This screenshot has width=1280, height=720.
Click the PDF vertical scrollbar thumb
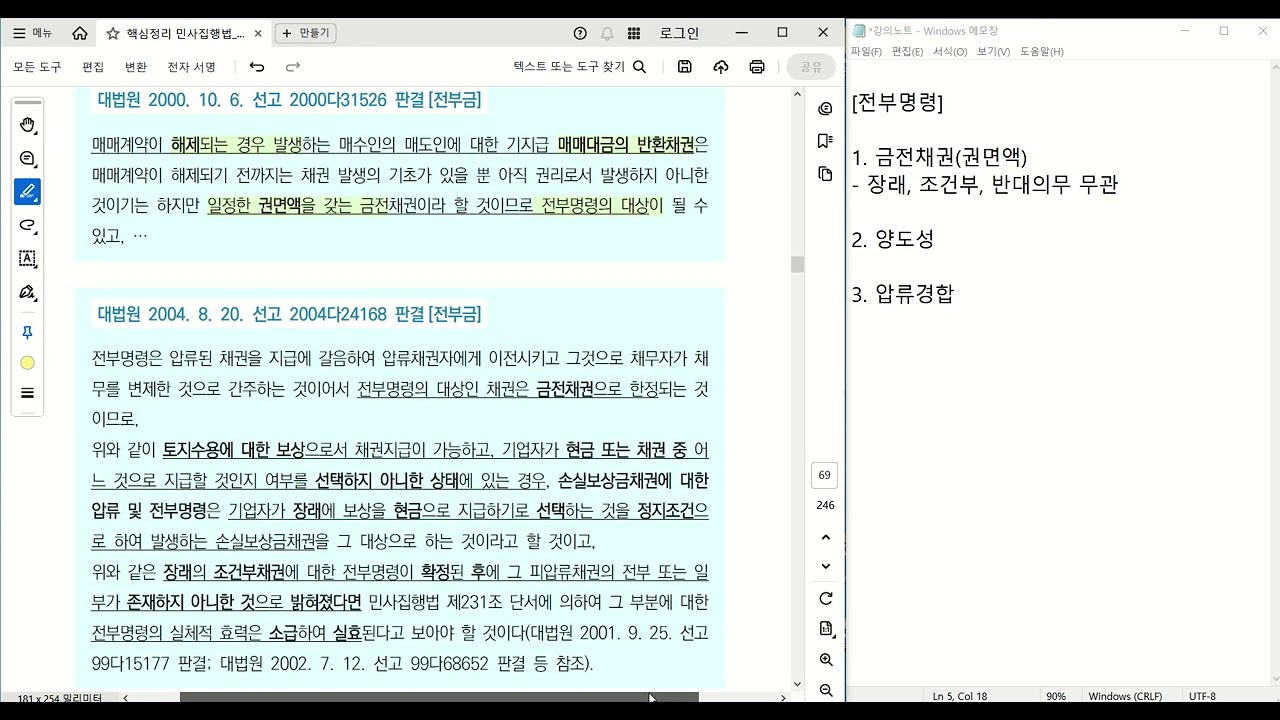tap(797, 264)
